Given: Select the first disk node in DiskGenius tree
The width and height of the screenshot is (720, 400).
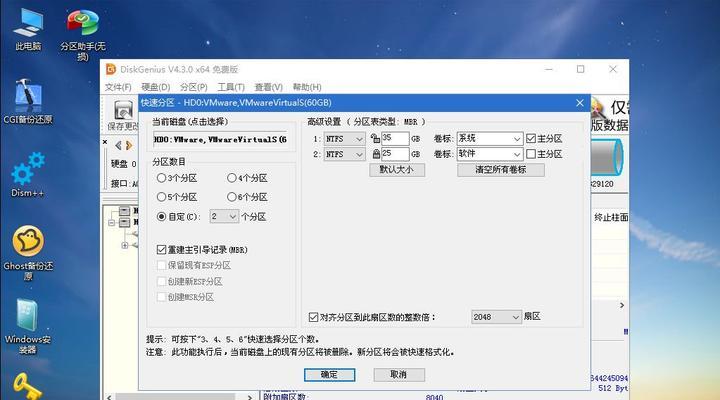Looking at the screenshot, I should [124, 211].
